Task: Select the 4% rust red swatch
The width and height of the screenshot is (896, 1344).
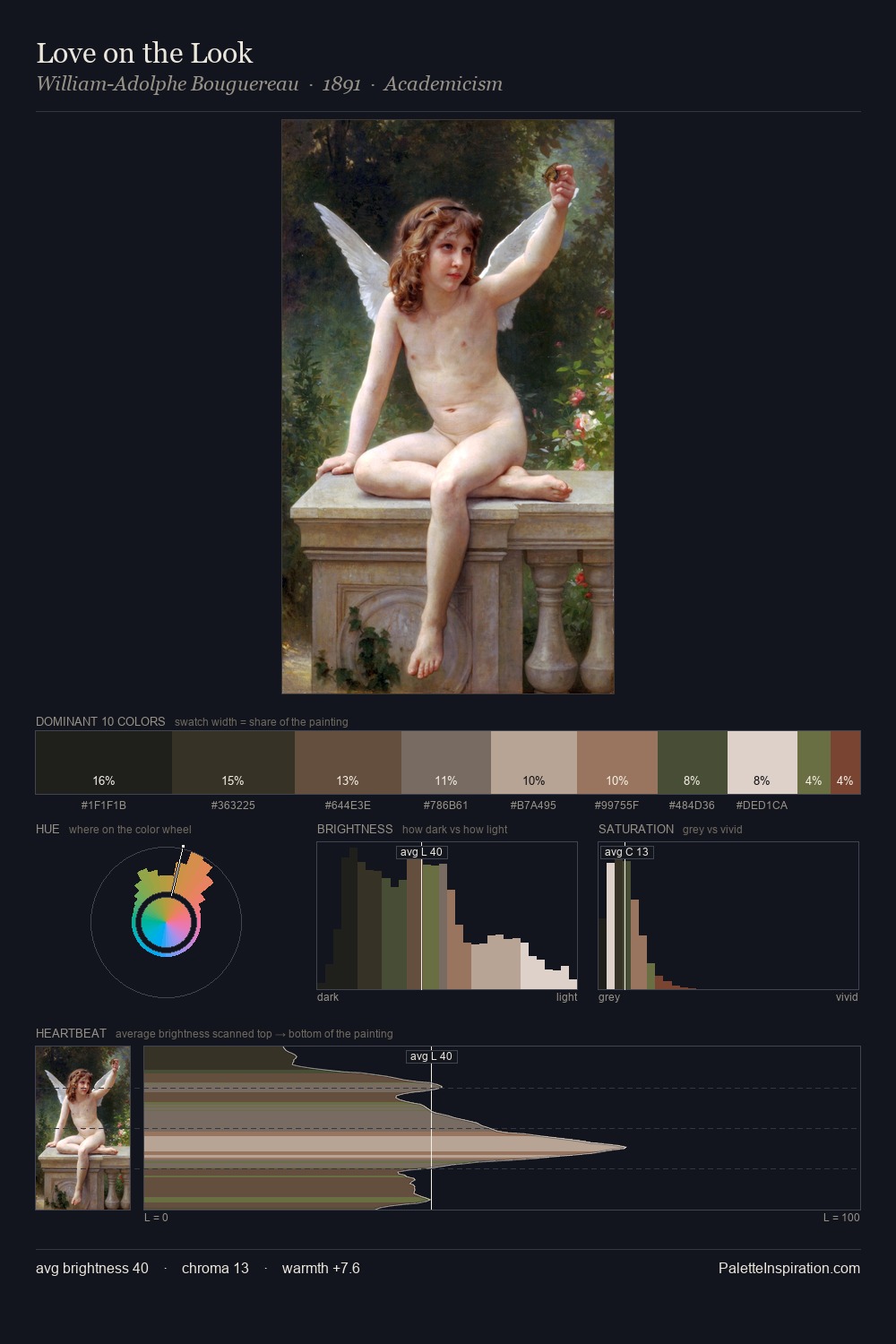Action: click(x=845, y=762)
